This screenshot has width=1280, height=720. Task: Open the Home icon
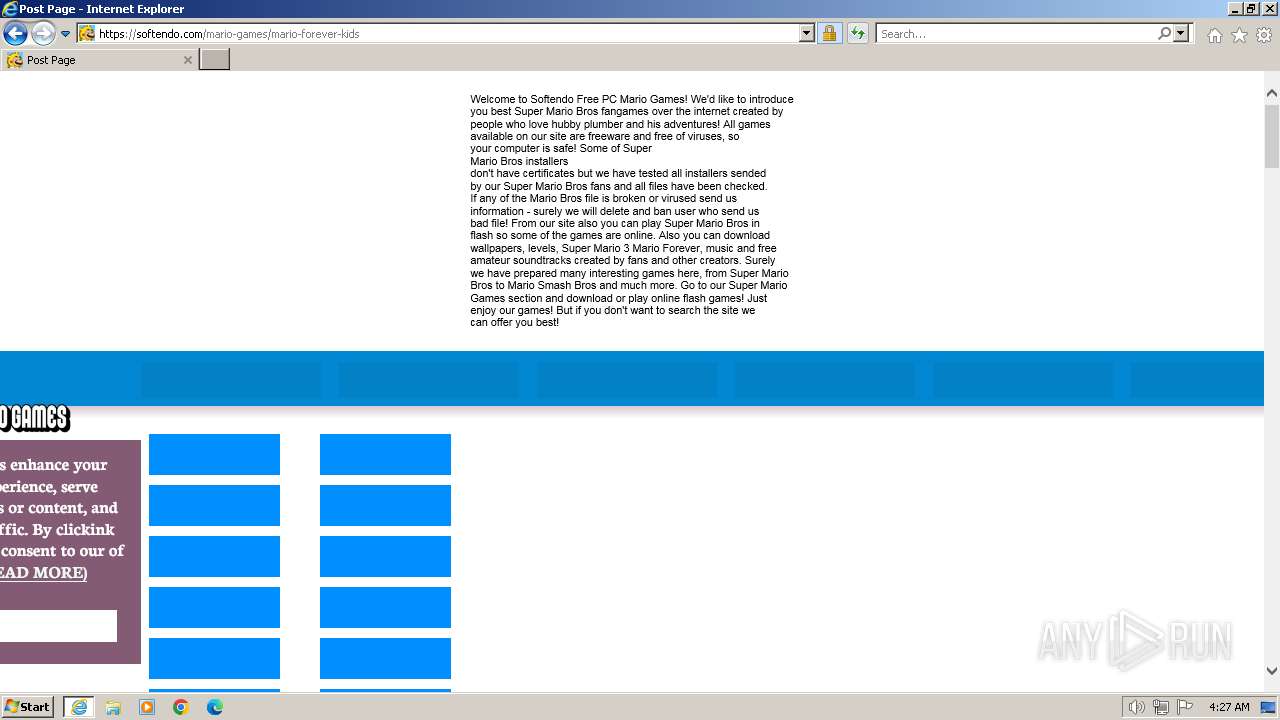coord(1214,35)
